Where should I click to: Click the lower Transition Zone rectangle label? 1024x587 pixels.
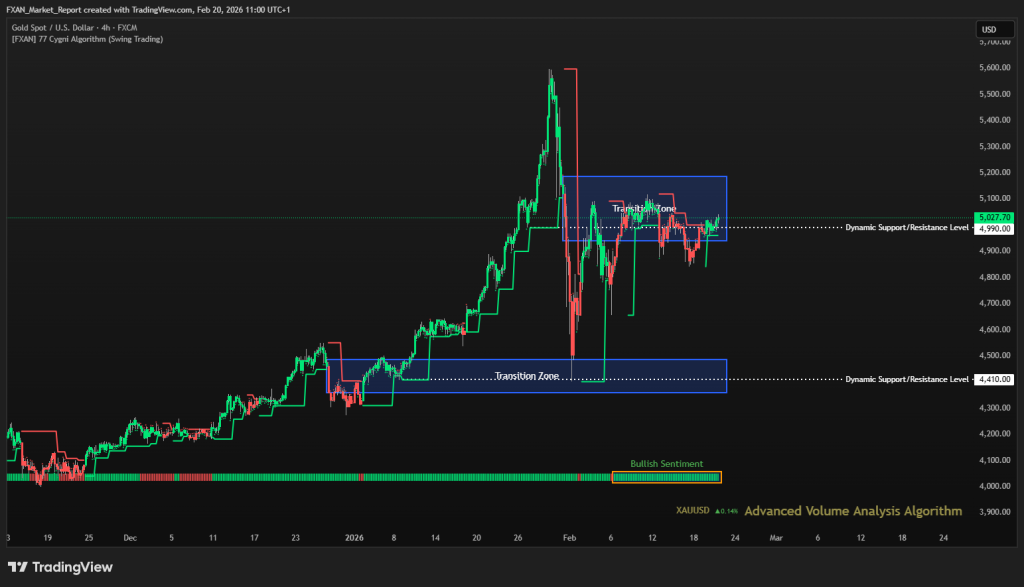(x=526, y=376)
